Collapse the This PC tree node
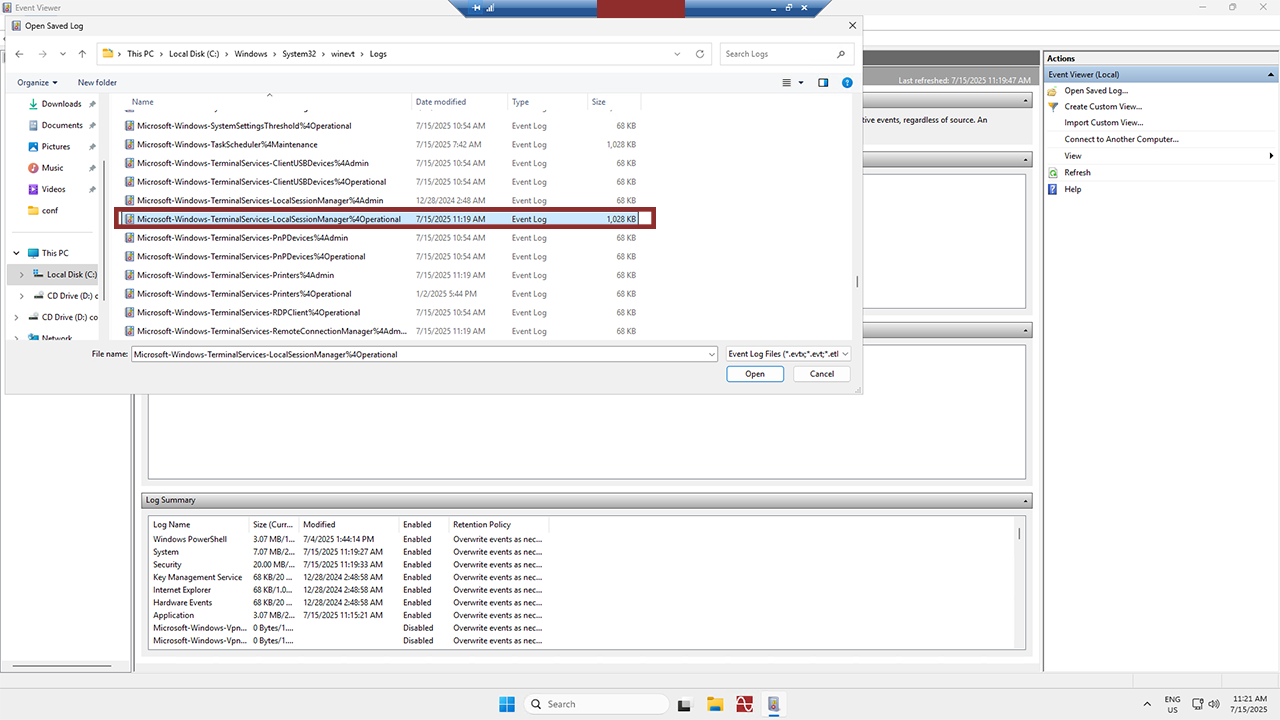 16,254
